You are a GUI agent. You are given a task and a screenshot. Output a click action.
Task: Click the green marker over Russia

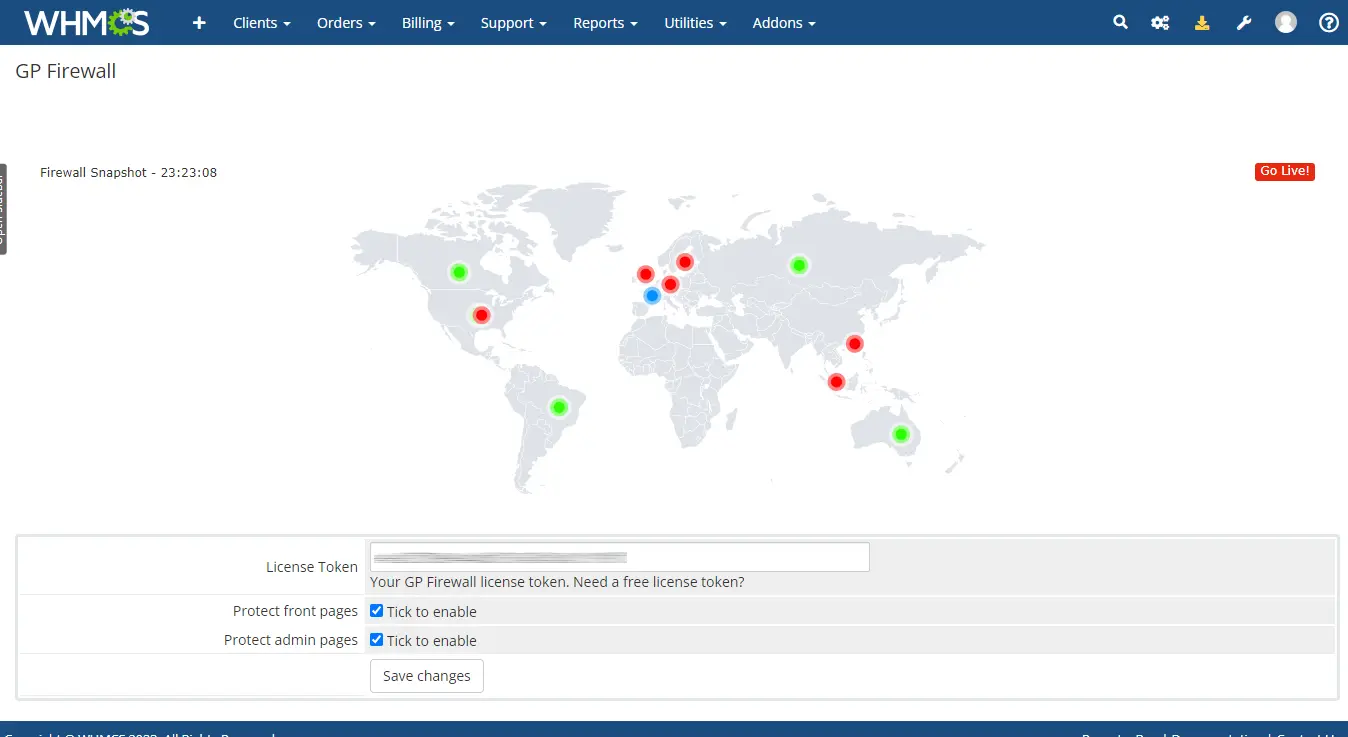tap(799, 265)
